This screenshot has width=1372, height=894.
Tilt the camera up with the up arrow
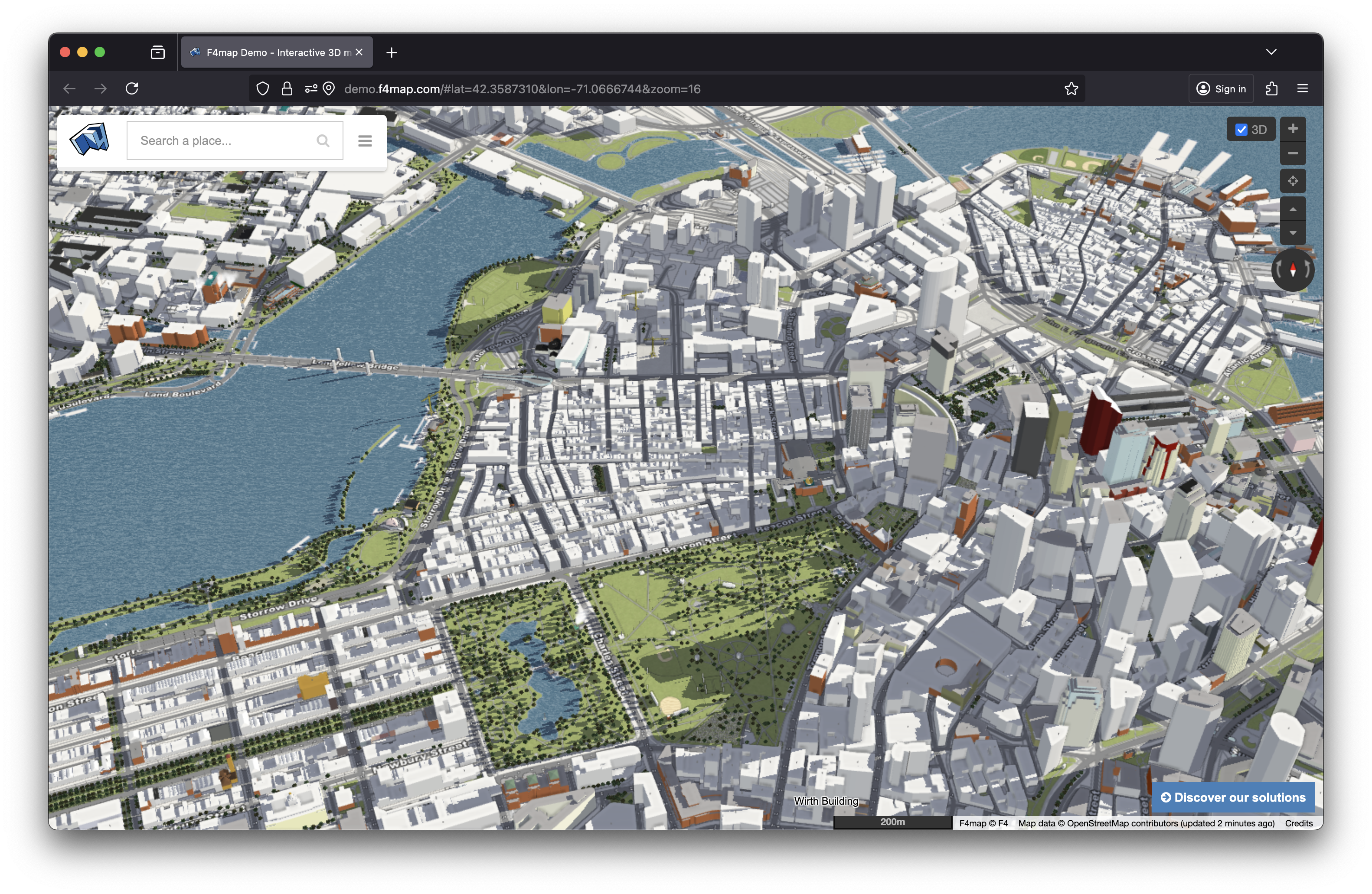1293,209
